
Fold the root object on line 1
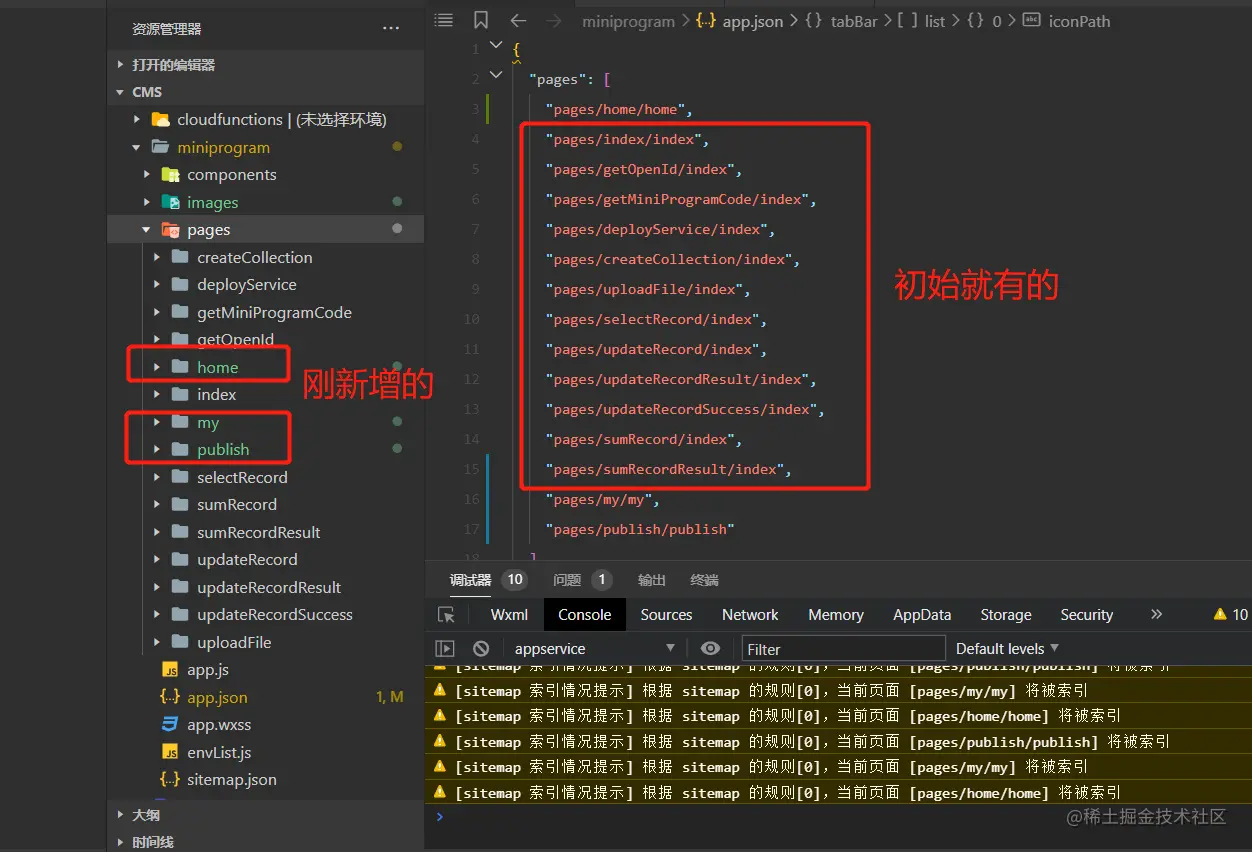(x=496, y=45)
